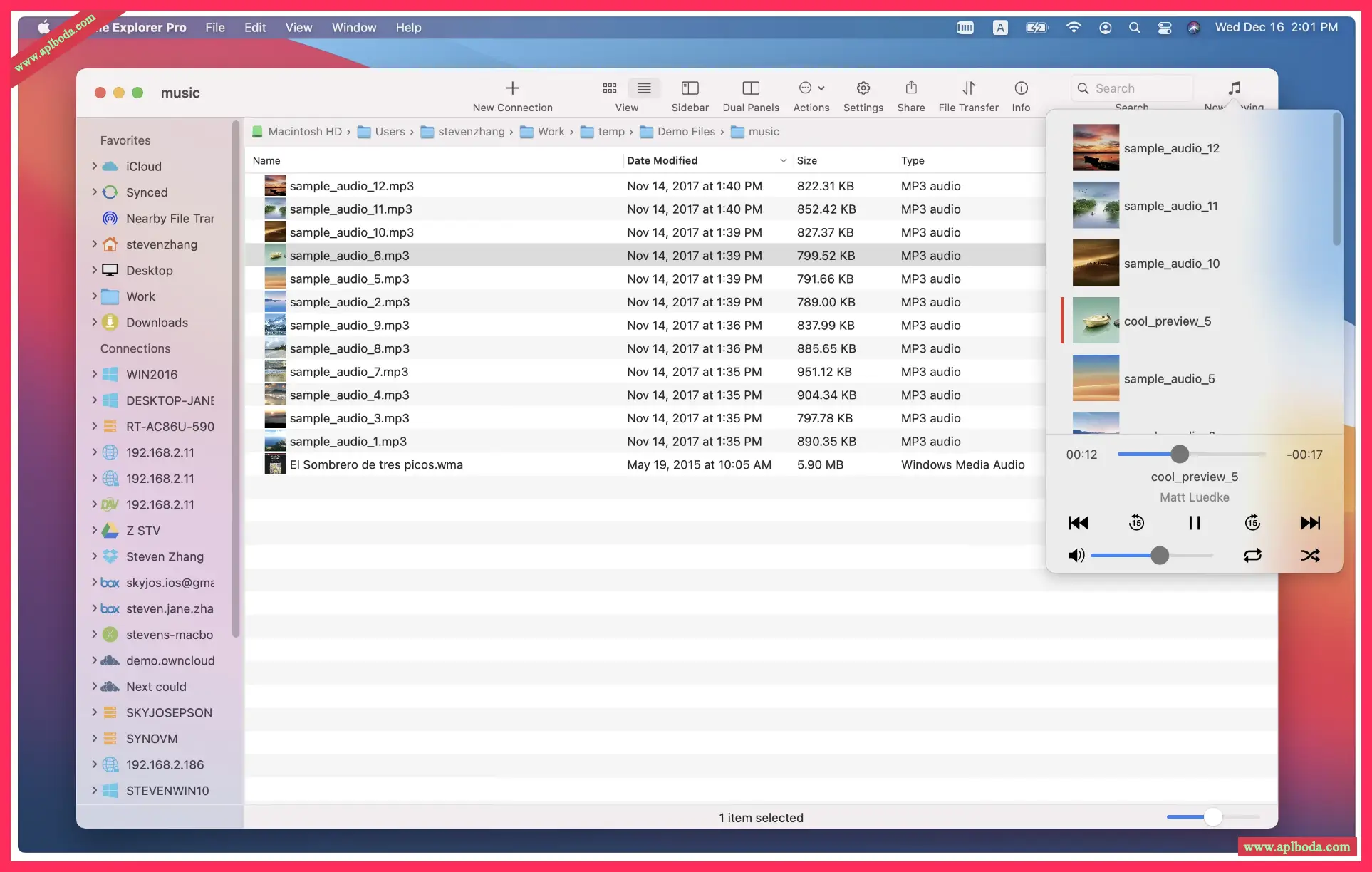Skip to next track
1372x872 pixels.
[1310, 523]
